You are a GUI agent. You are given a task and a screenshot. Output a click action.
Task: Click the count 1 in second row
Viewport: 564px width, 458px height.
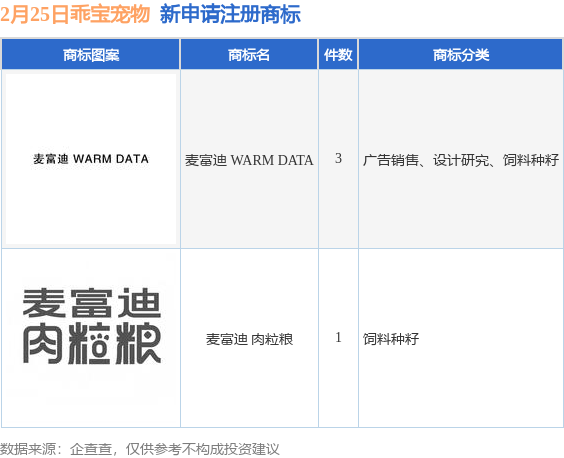pyautogui.click(x=338, y=337)
